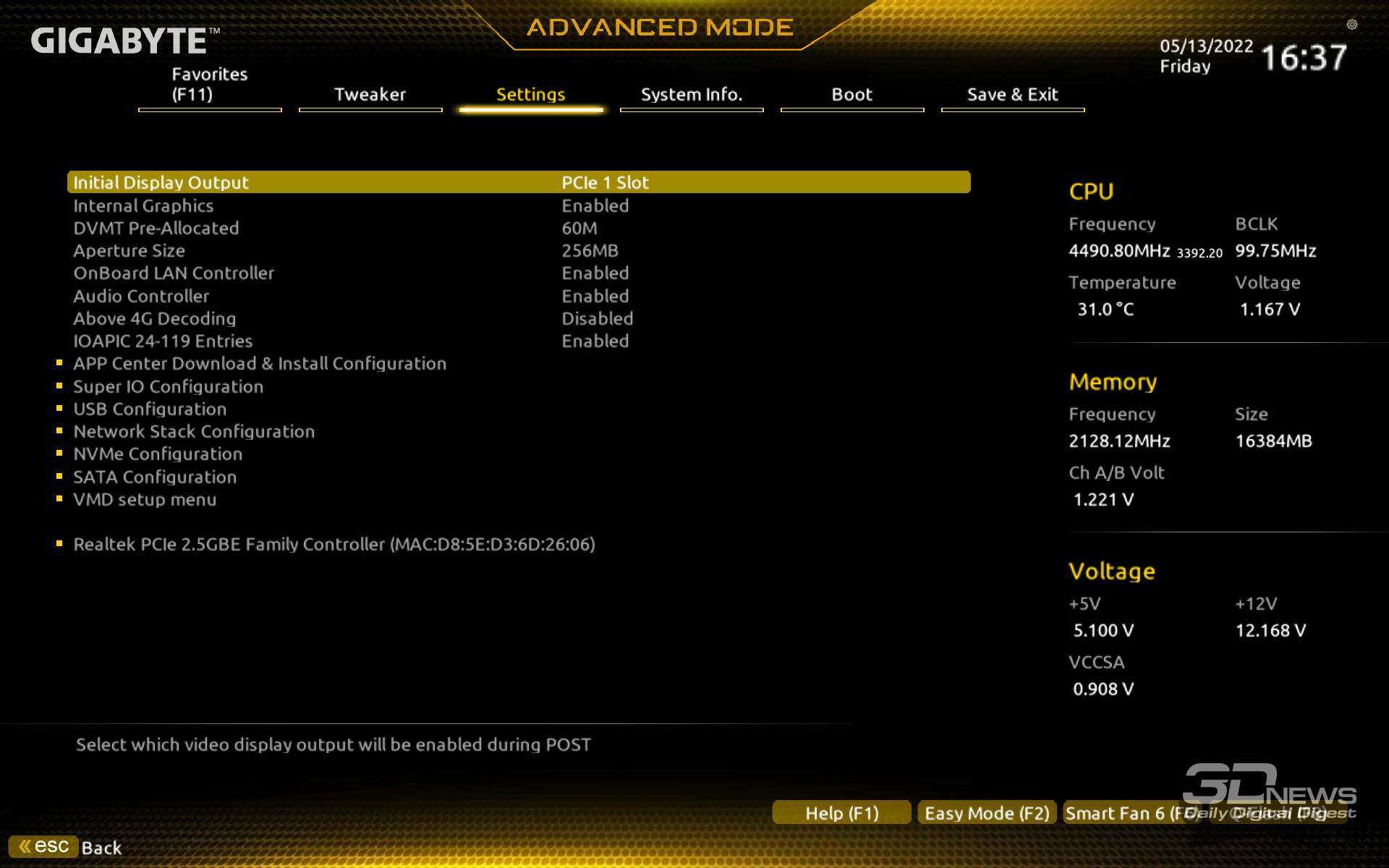Image resolution: width=1389 pixels, height=868 pixels.
Task: Open APP Center Download & Install Configuration
Action: [260, 363]
